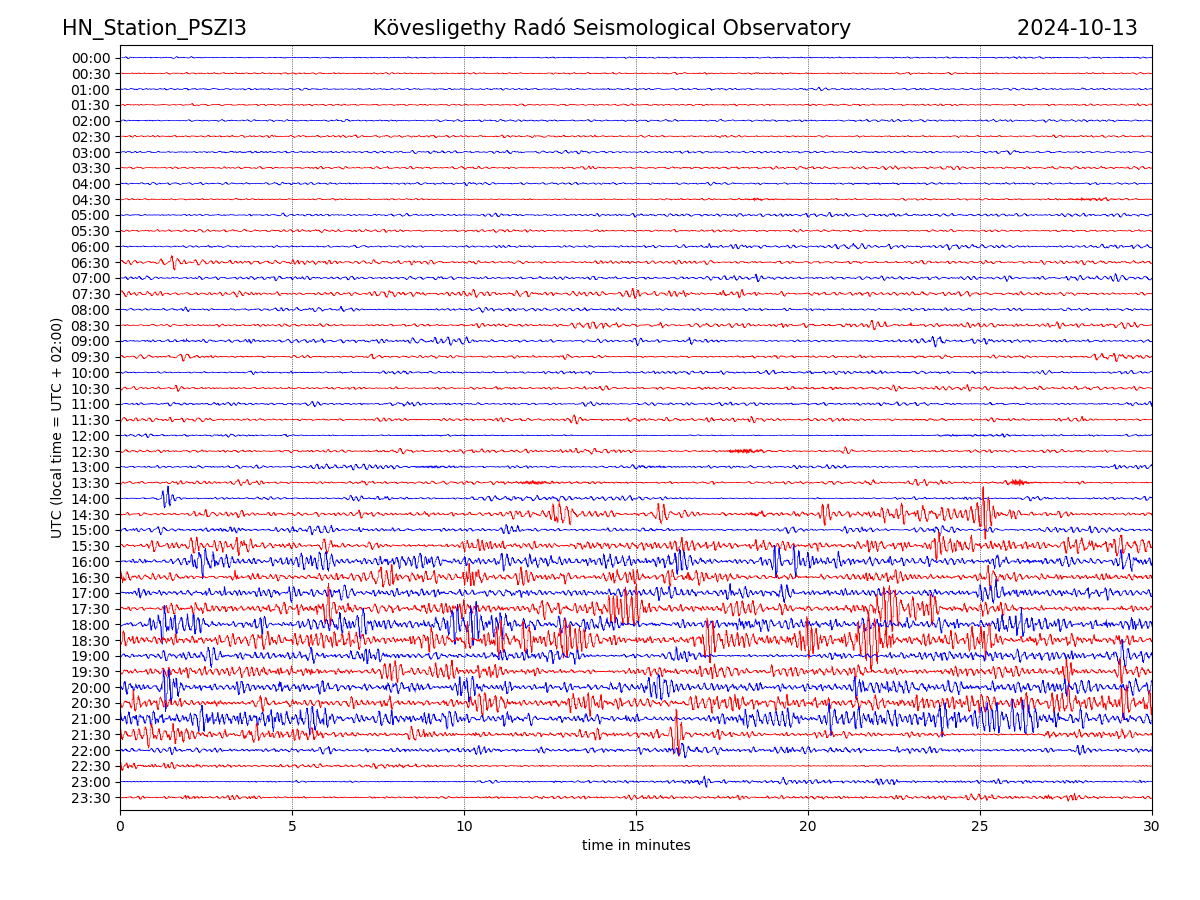Select the x-axis tick labeled 20

[808, 826]
